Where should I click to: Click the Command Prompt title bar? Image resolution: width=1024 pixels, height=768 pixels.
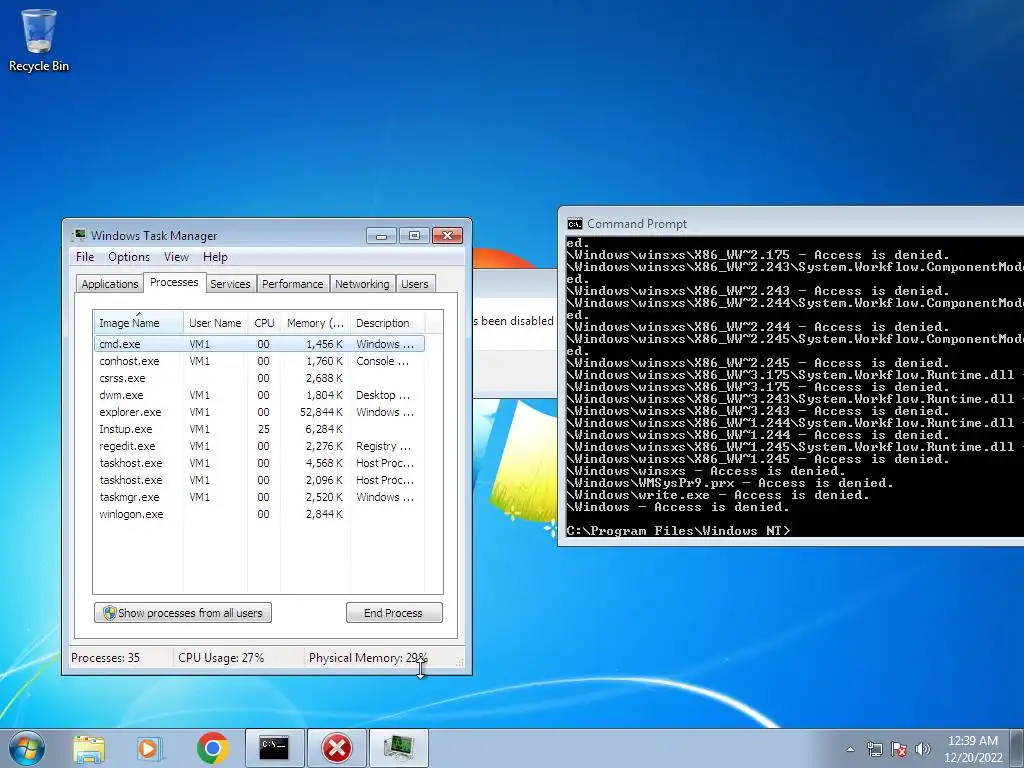[x=793, y=223]
